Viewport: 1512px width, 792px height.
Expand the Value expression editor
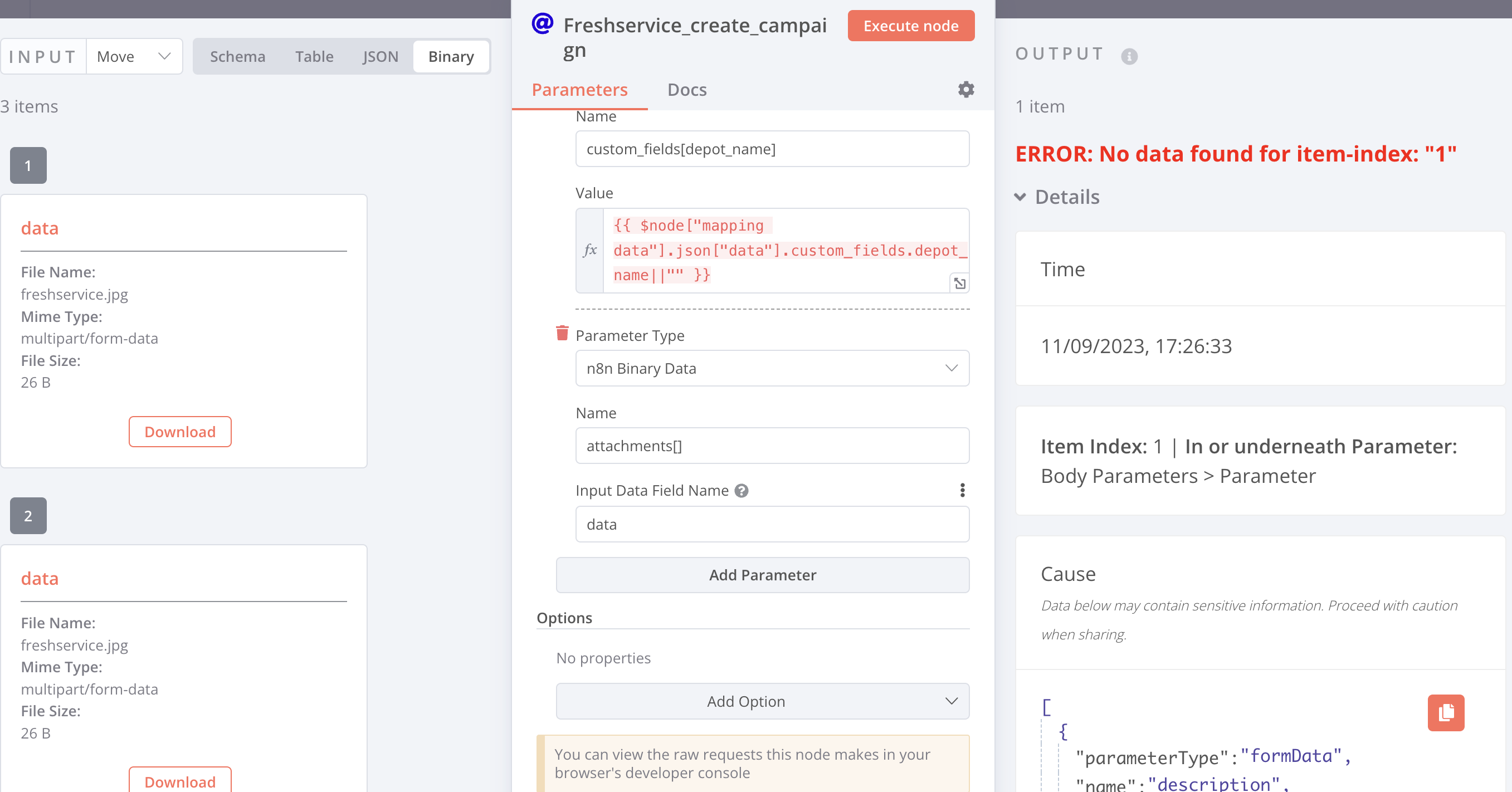click(959, 283)
